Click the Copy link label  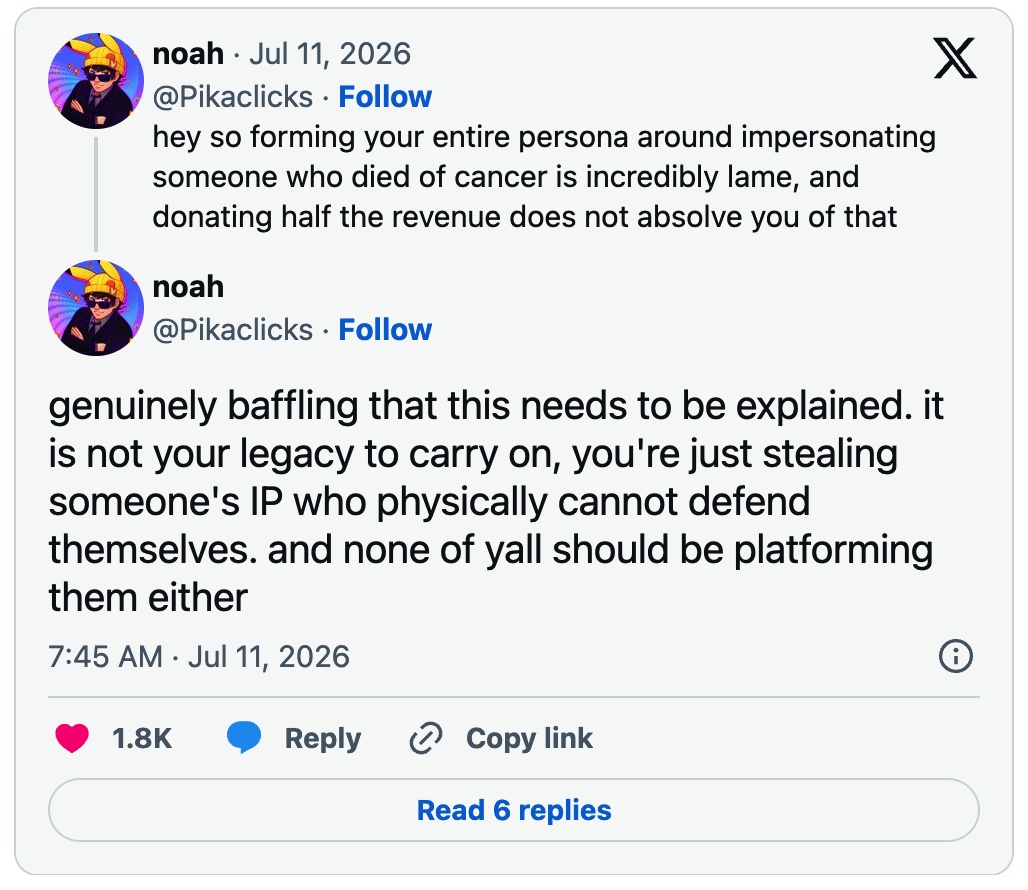(x=529, y=738)
